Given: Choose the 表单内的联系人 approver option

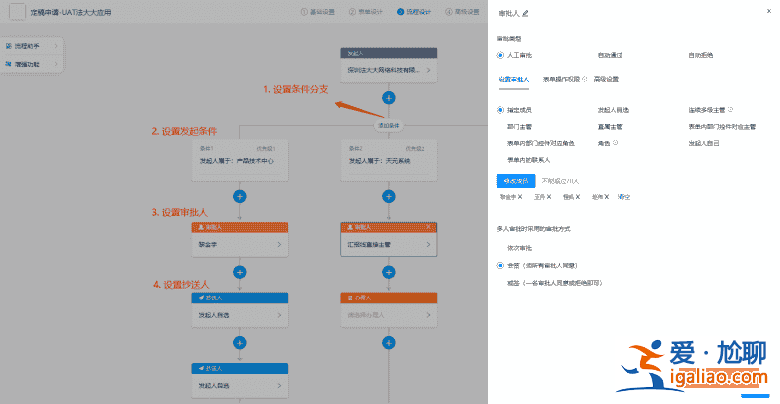Looking at the screenshot, I should click(x=528, y=160).
